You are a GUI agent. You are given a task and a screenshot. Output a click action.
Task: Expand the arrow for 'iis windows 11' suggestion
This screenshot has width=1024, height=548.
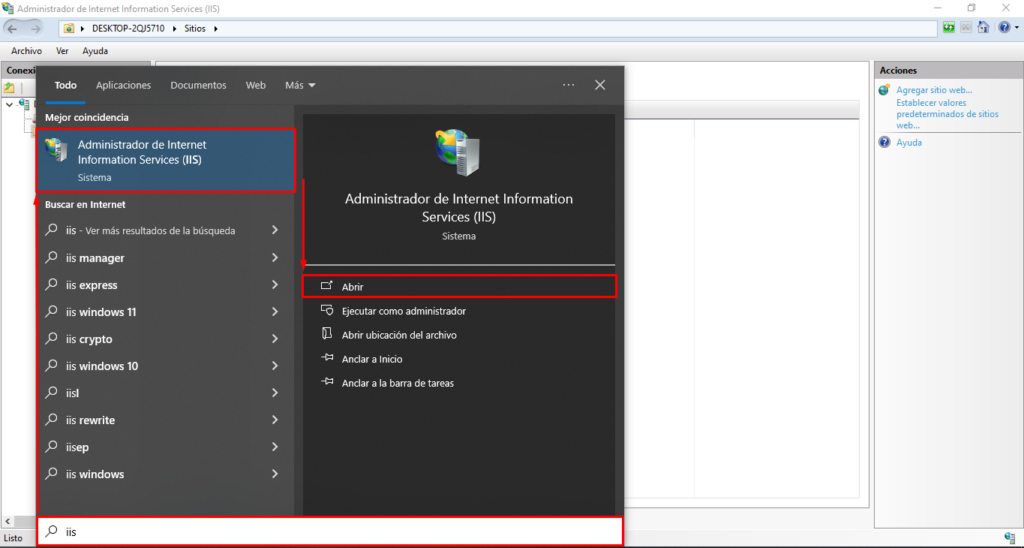tap(275, 312)
